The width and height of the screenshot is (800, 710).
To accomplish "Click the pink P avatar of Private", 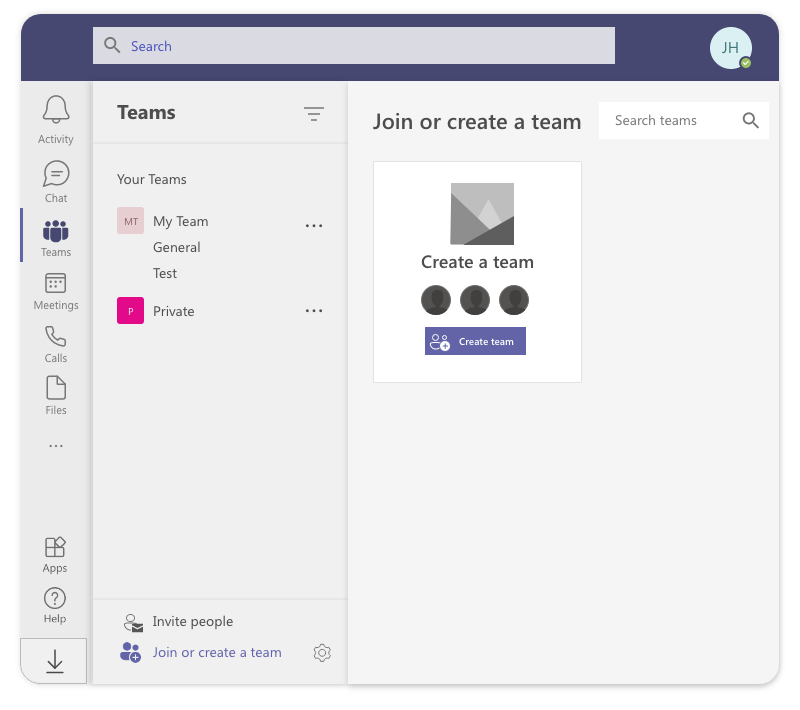I will pos(131,311).
